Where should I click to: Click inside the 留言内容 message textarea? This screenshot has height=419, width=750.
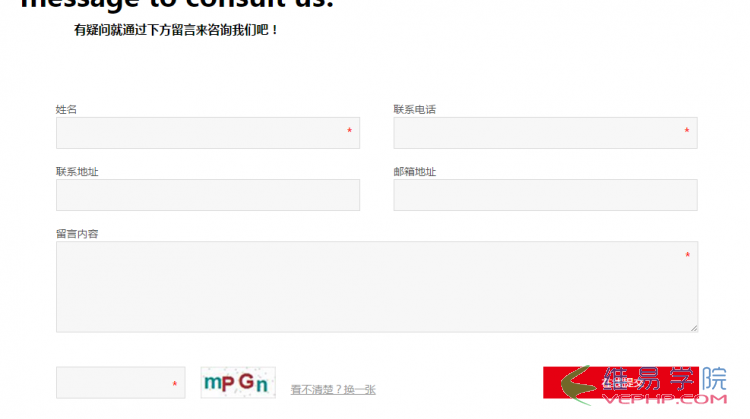(x=377, y=287)
